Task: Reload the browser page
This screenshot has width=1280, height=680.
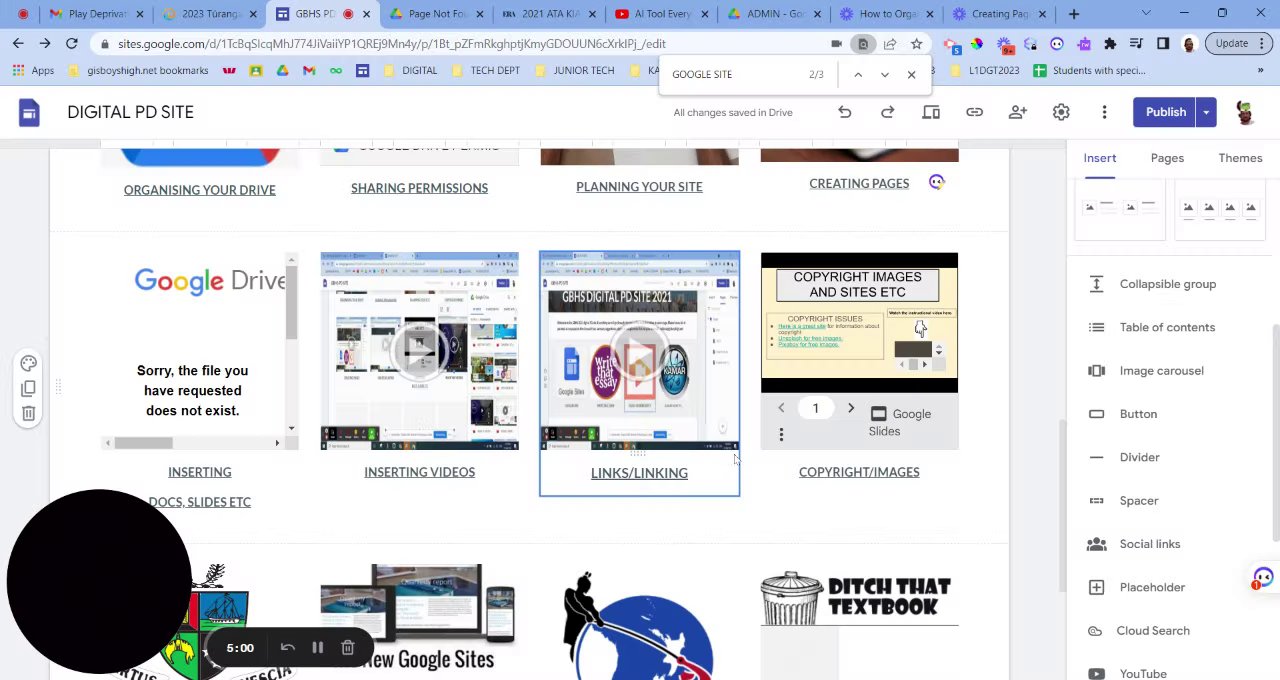Action: pos(72,44)
